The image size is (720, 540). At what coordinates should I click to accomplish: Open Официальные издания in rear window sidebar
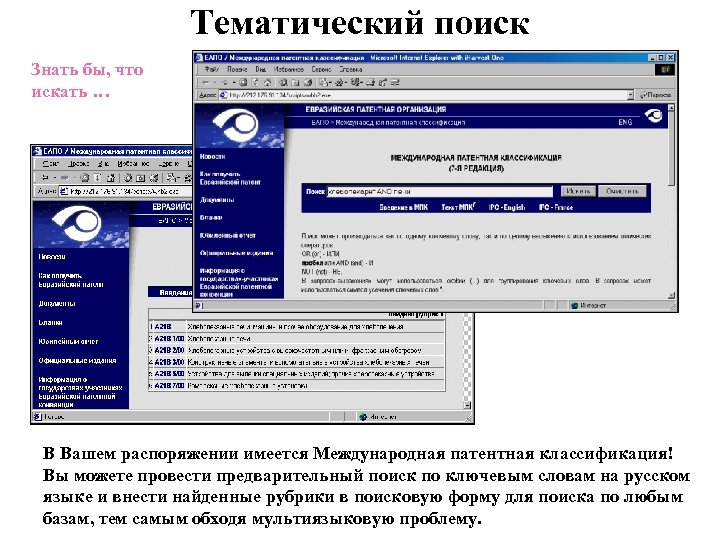pos(77,360)
